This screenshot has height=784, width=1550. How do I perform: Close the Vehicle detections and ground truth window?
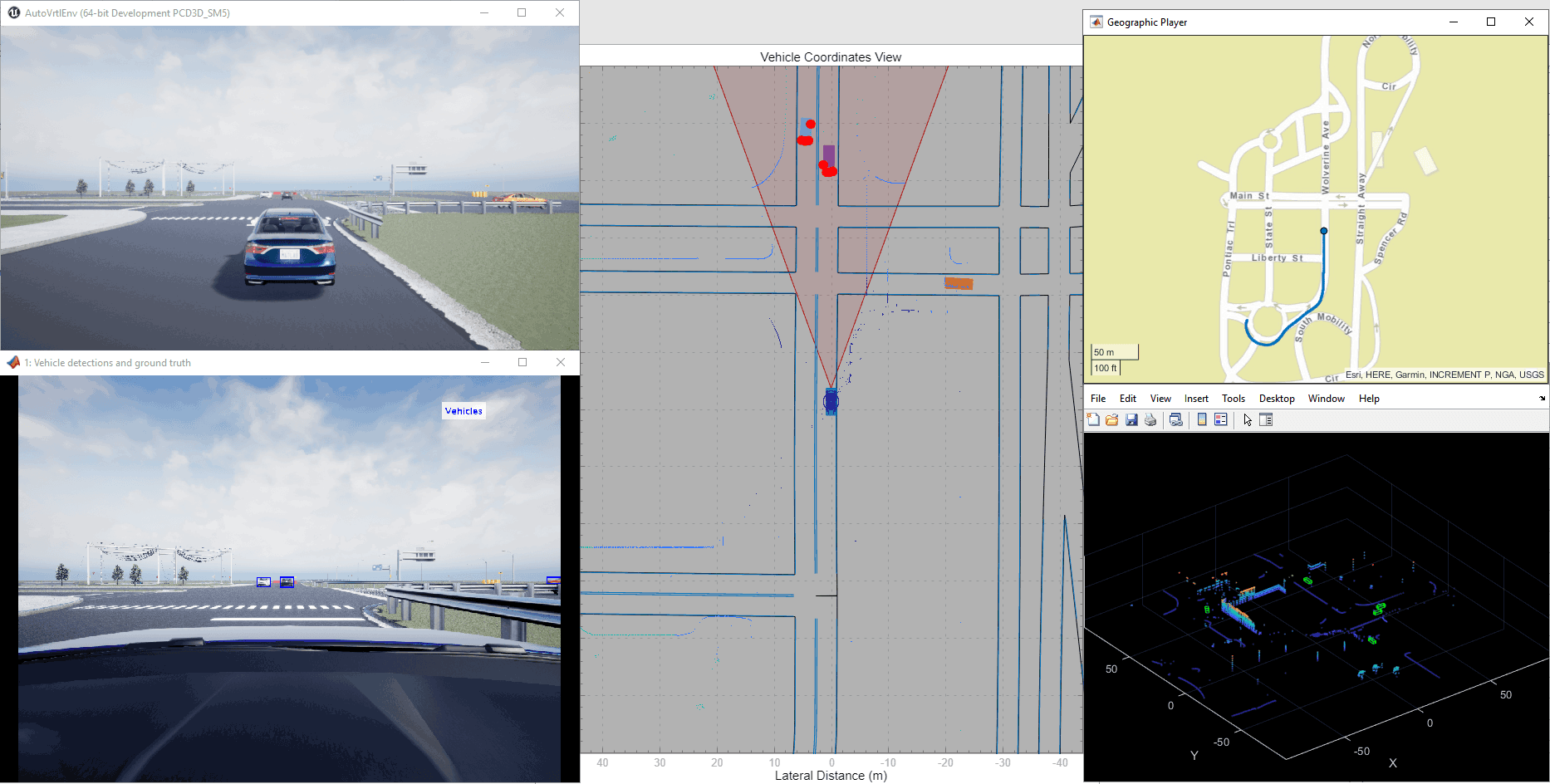tap(561, 363)
